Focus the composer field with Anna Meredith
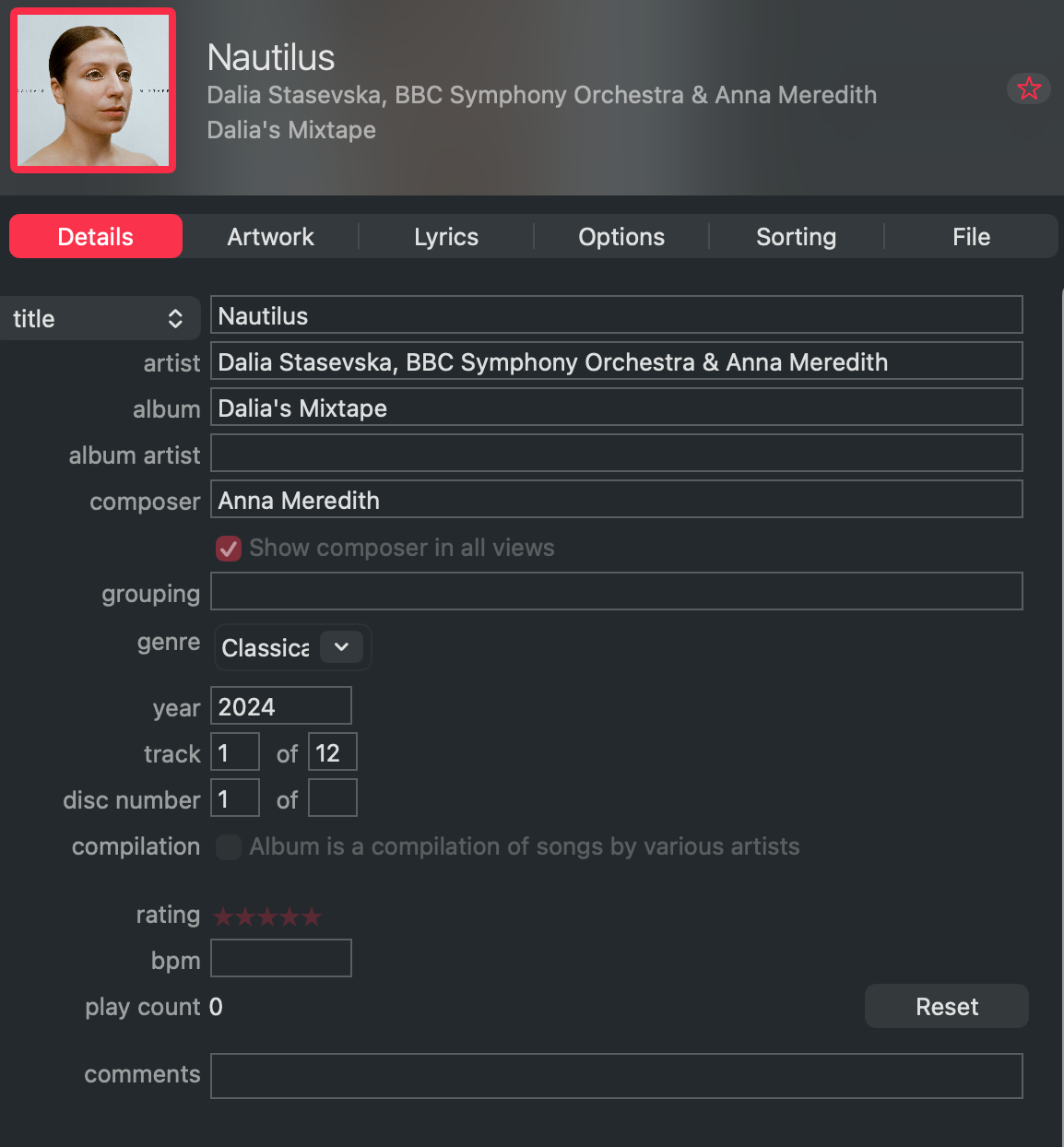 click(616, 499)
